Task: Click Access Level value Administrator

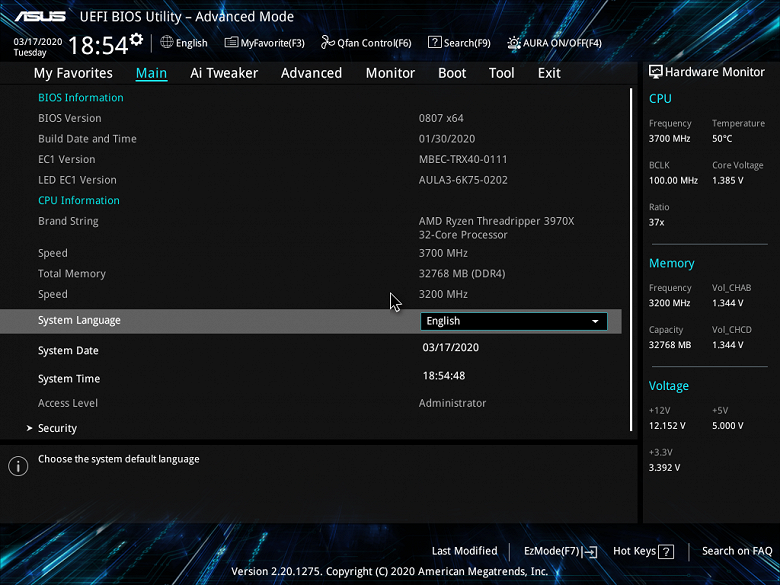Action: tap(452, 403)
